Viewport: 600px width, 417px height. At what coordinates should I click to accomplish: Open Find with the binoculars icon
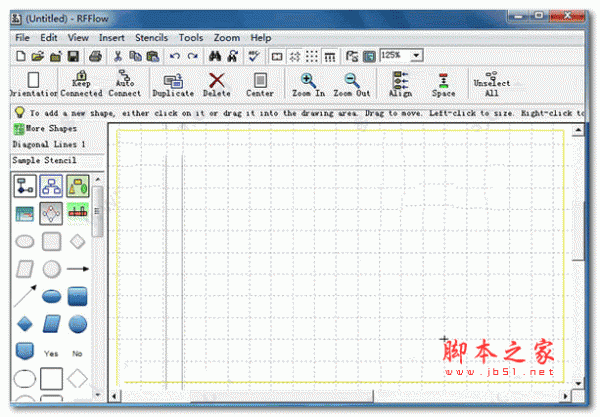[x=215, y=56]
